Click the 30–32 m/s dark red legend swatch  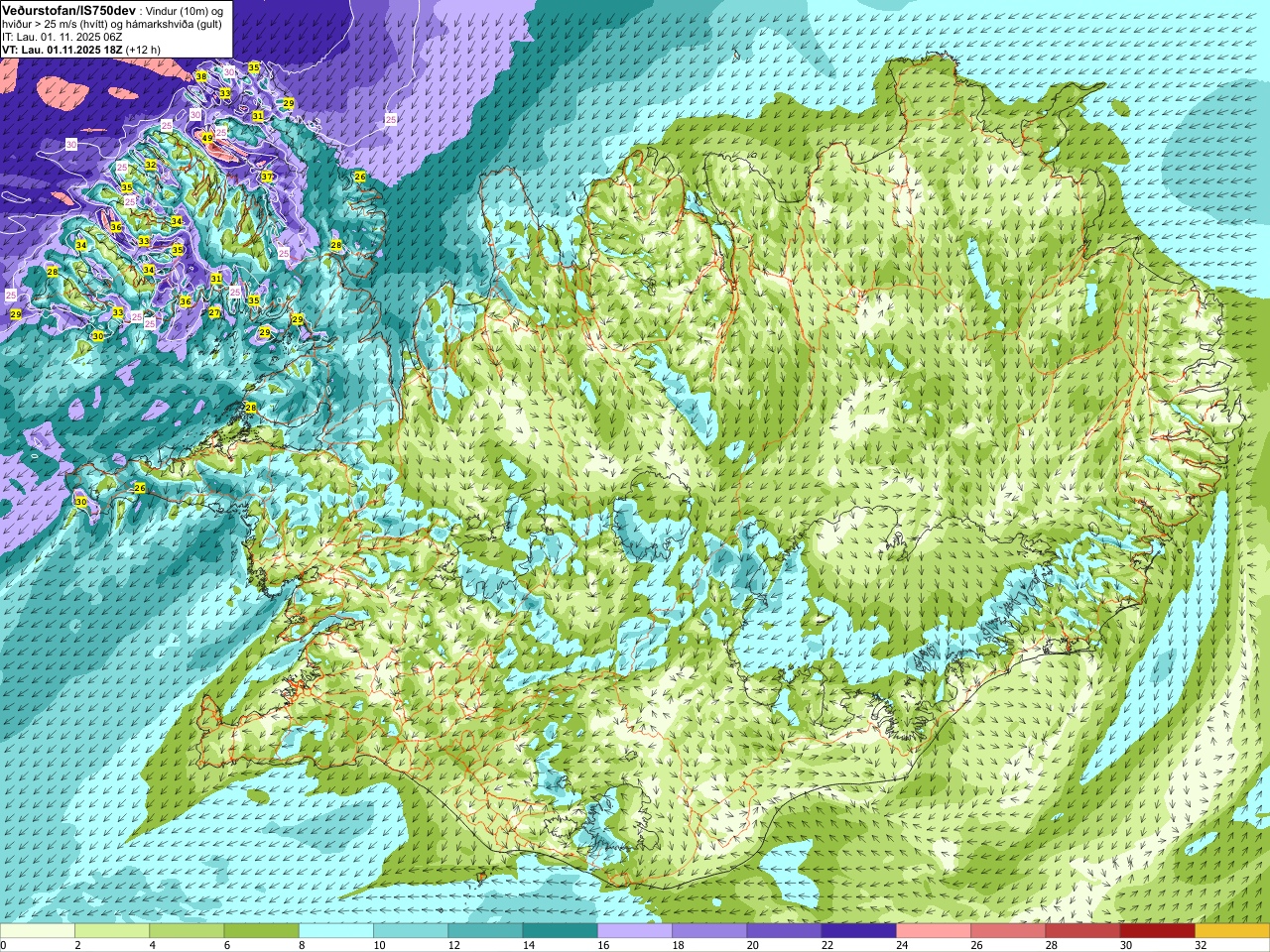[1158, 931]
